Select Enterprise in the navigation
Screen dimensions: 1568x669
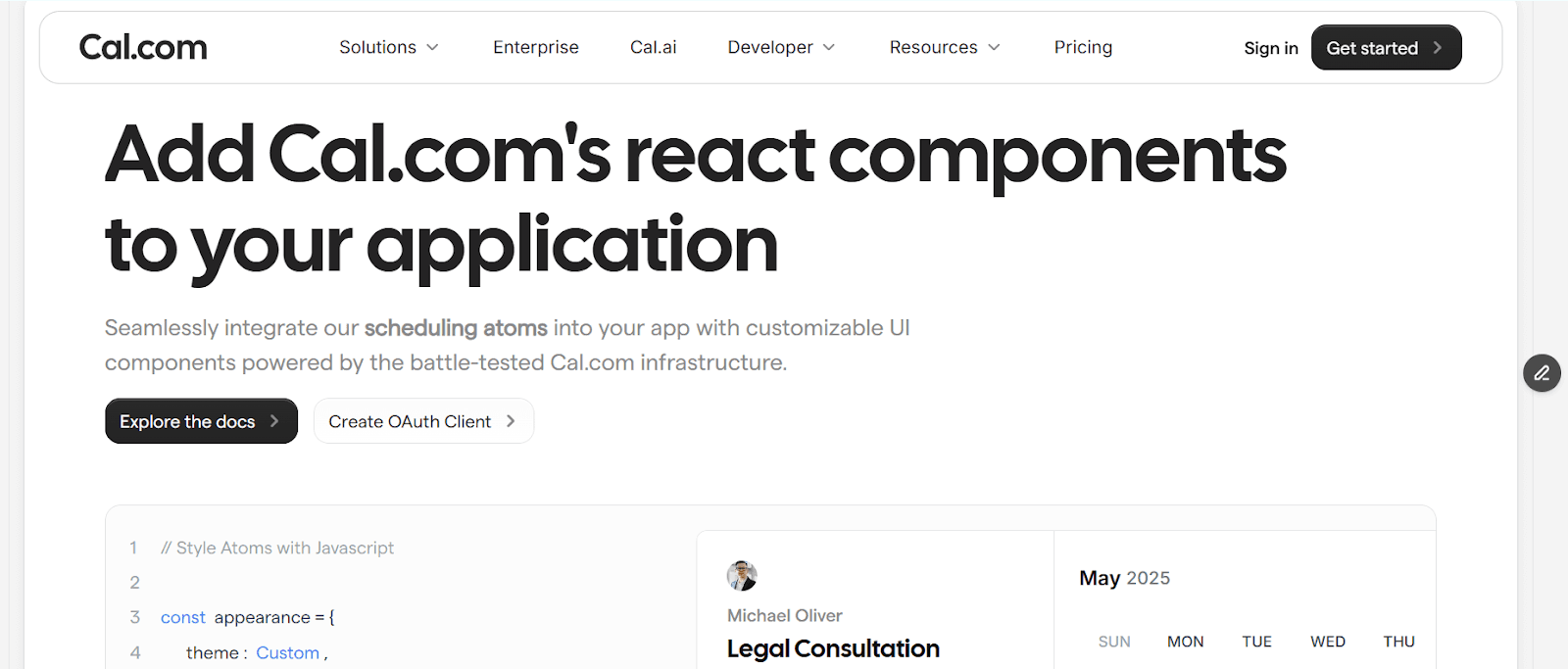(x=535, y=46)
